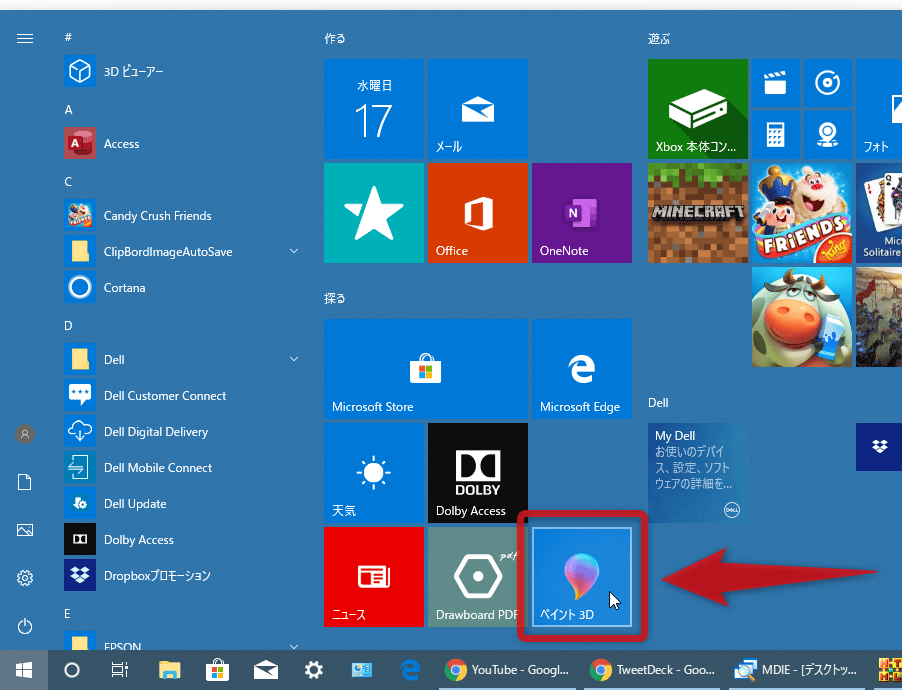Open Cortana circle on taskbar
Image resolution: width=902 pixels, height=690 pixels.
(x=72, y=670)
